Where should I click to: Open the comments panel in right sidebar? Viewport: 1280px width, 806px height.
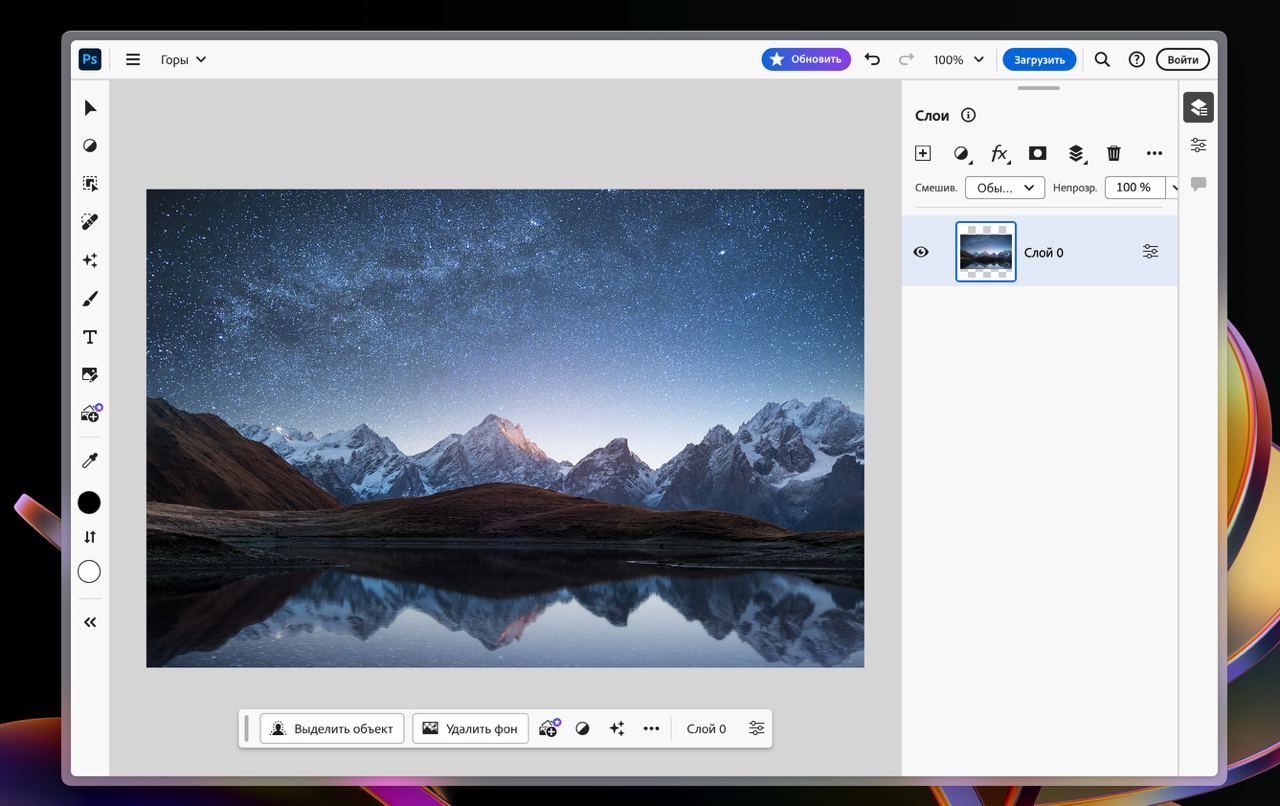point(1198,184)
